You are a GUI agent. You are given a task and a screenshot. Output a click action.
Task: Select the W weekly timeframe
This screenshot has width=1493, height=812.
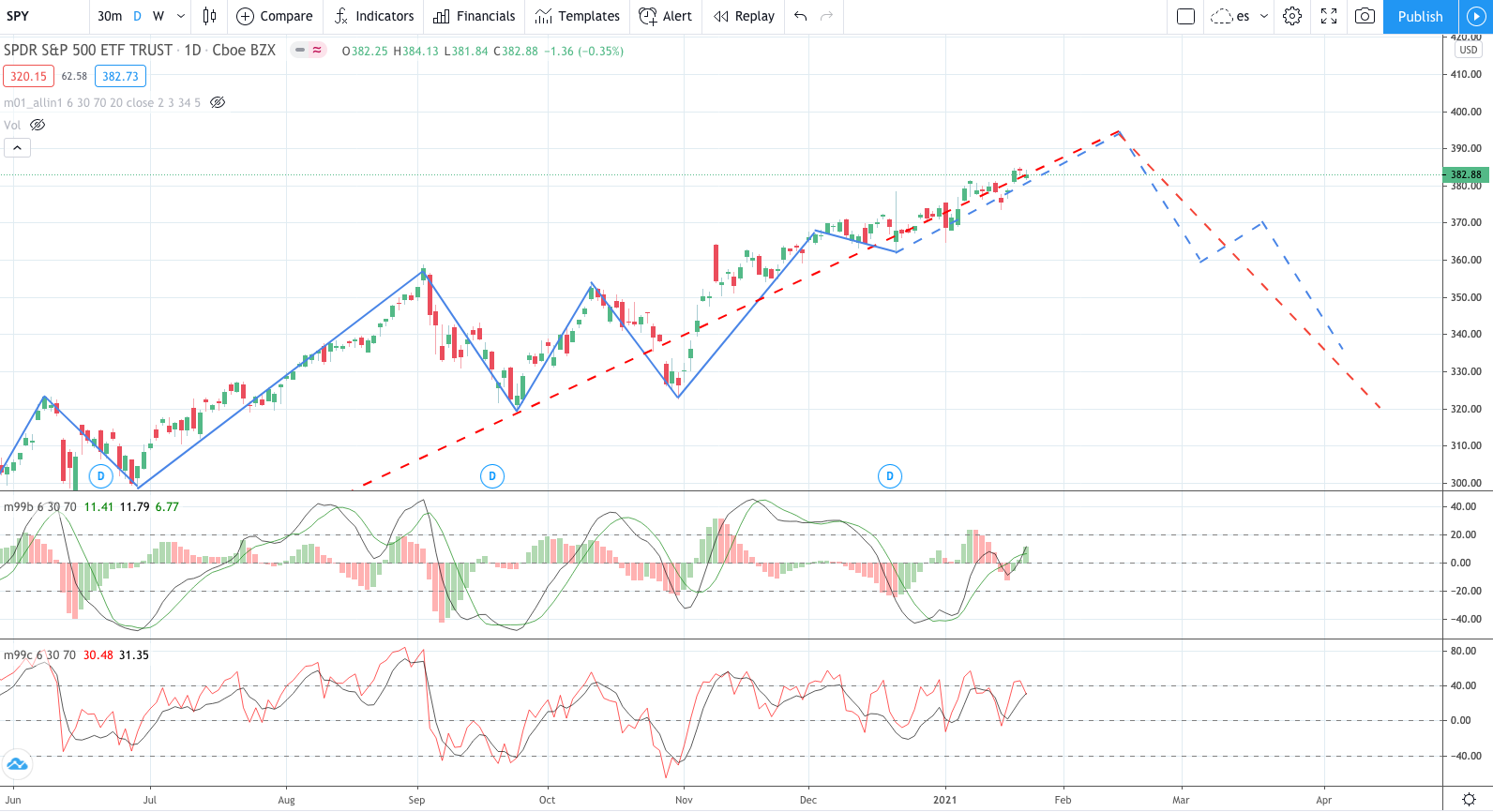click(x=158, y=16)
